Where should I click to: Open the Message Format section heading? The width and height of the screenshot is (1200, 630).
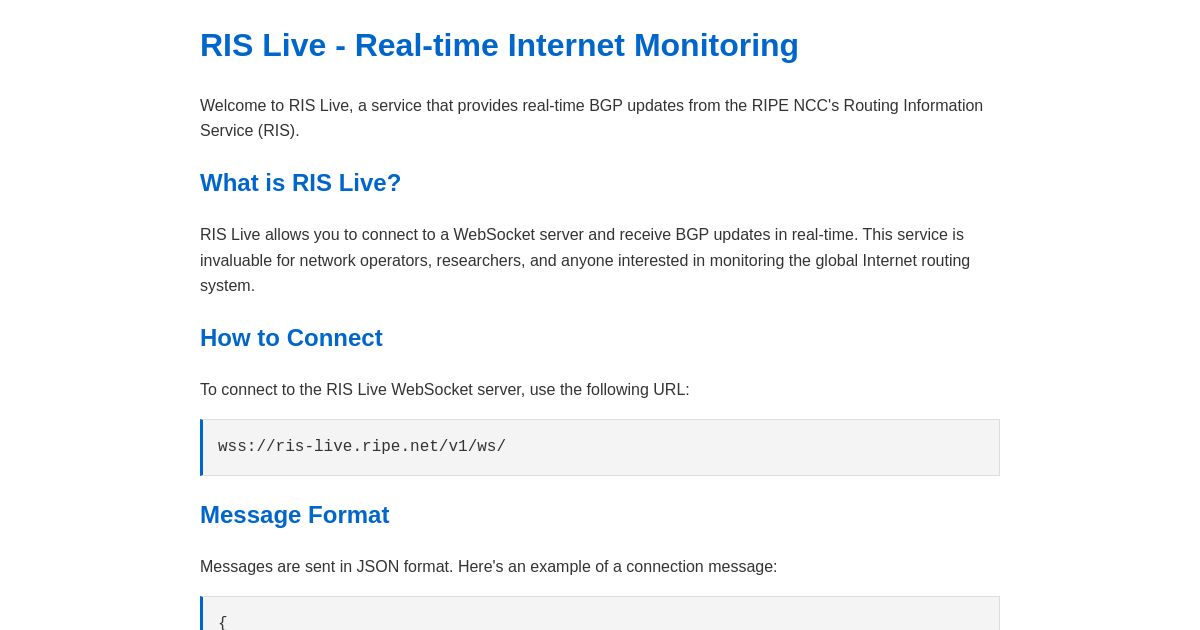coord(294,514)
